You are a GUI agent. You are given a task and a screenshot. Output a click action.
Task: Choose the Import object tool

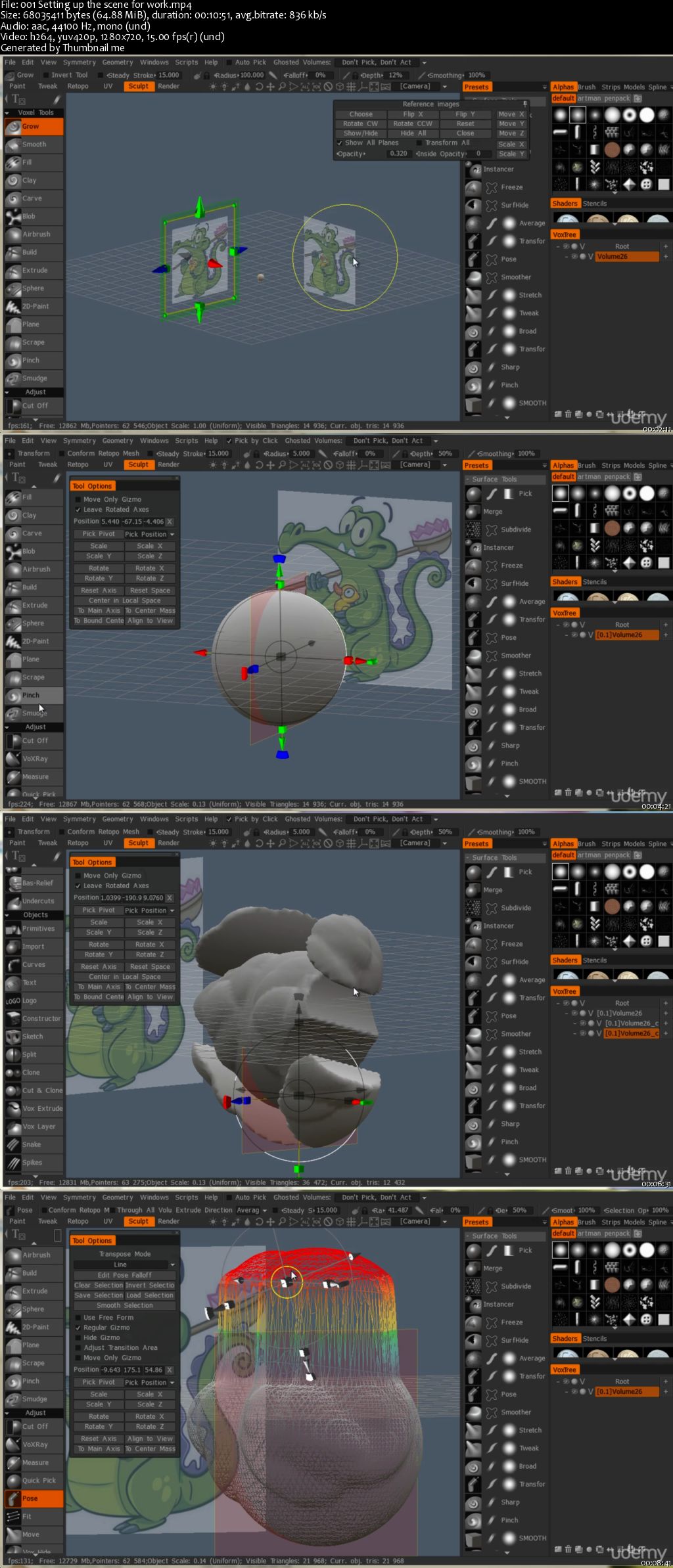[x=34, y=947]
